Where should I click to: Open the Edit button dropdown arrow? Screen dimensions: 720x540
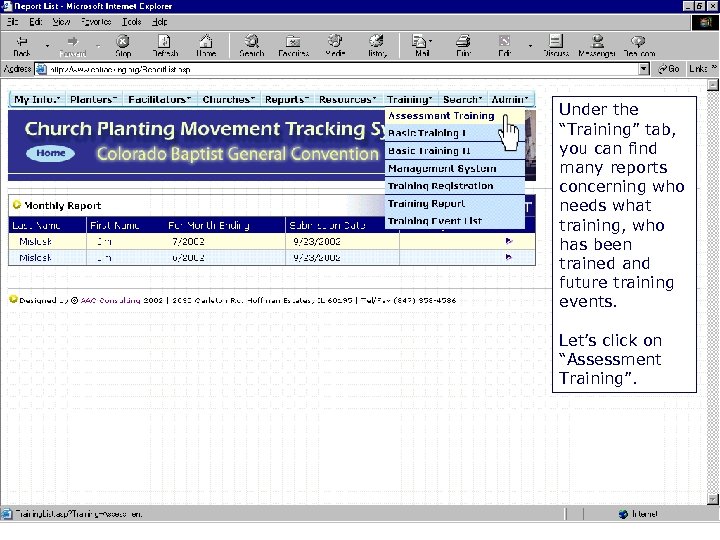pyautogui.click(x=530, y=46)
